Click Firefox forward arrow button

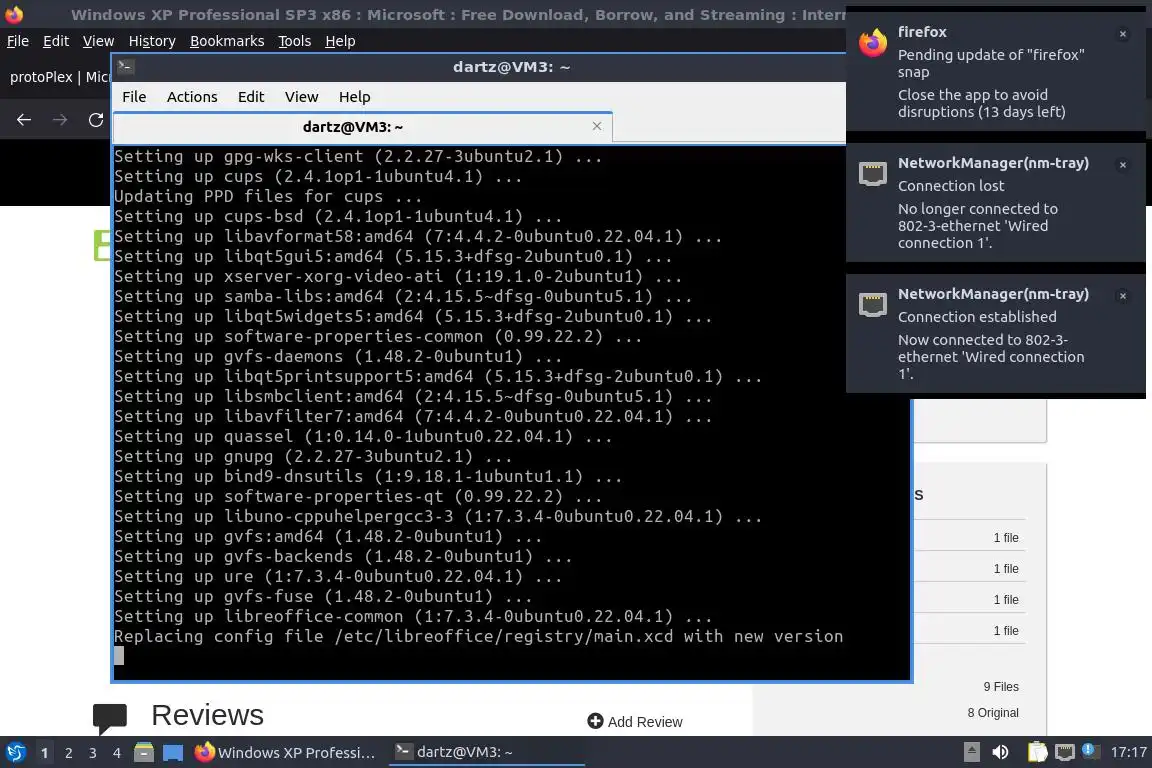pos(60,120)
